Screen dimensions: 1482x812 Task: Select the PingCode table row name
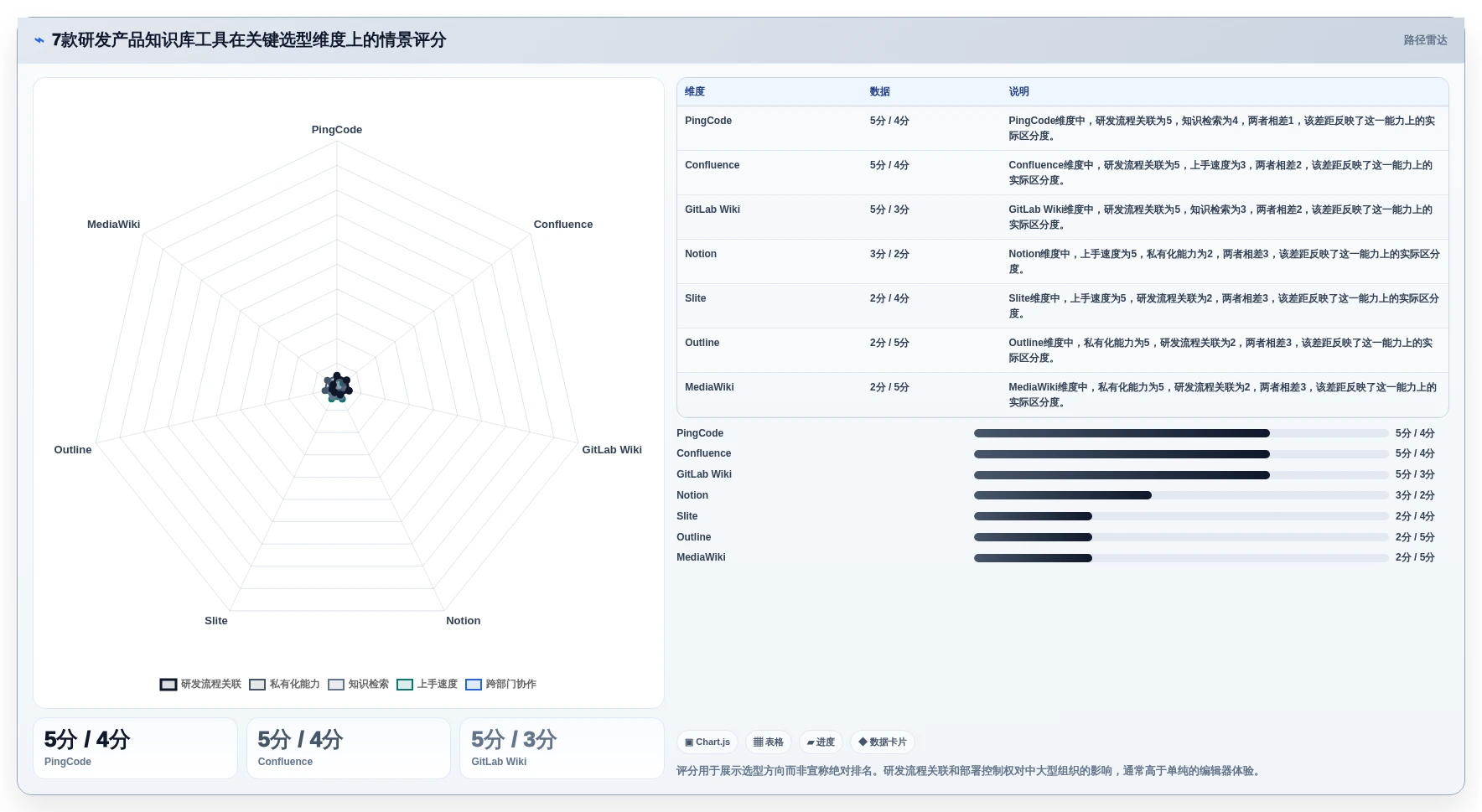[x=708, y=121]
